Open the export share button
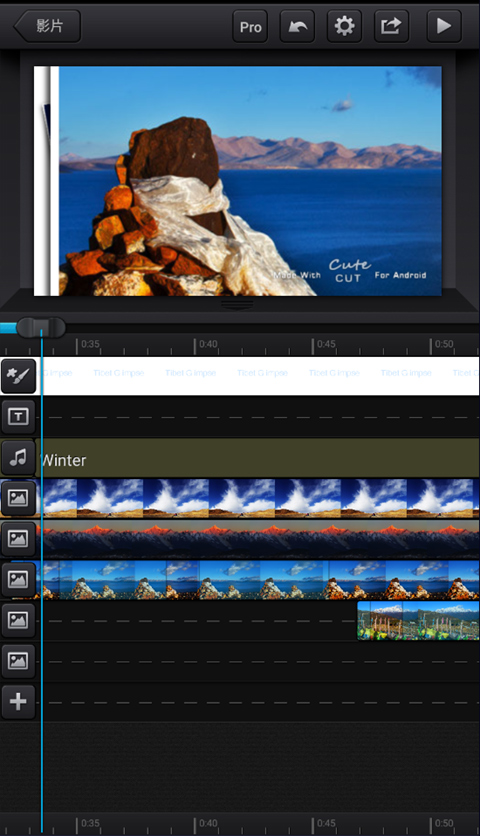 (391, 26)
